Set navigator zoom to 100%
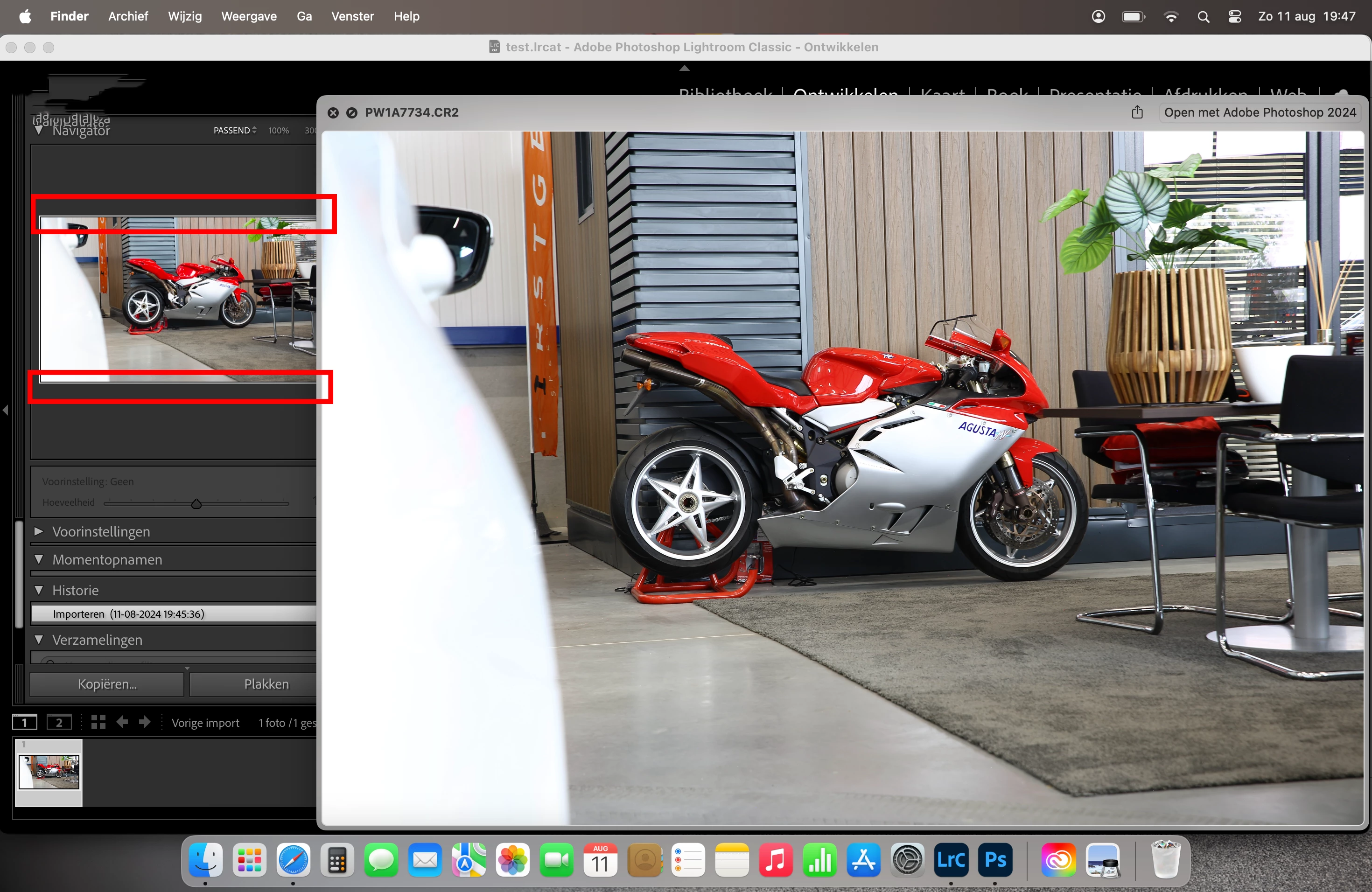The height and width of the screenshot is (892, 1372). click(x=279, y=131)
